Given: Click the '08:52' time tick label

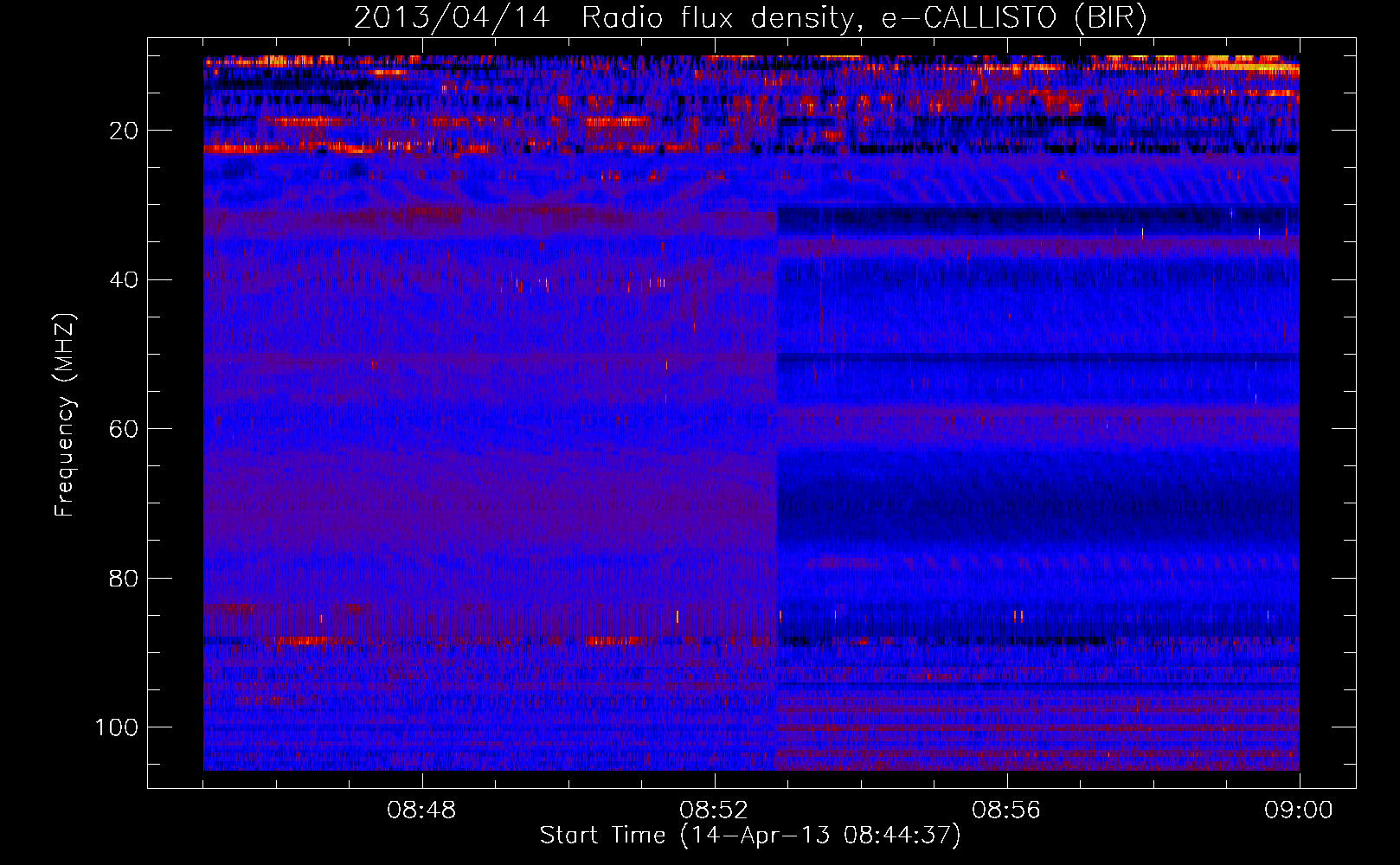Looking at the screenshot, I should point(714,811).
